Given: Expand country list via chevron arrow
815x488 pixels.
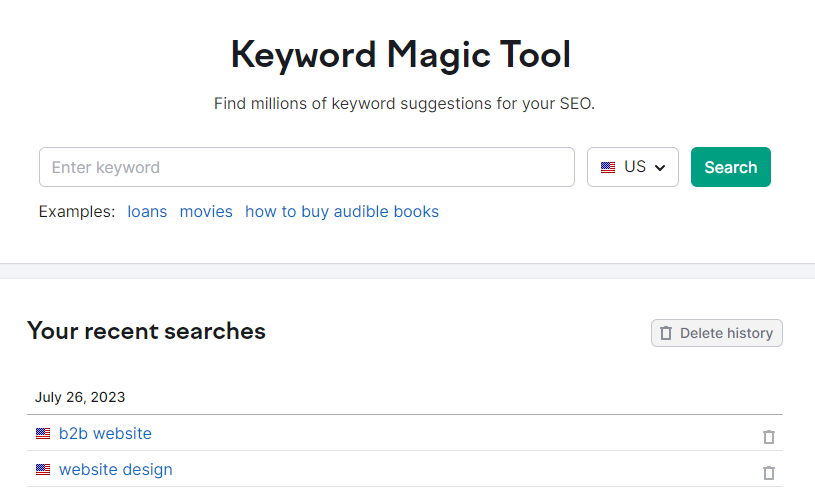Looking at the screenshot, I should (x=660, y=168).
